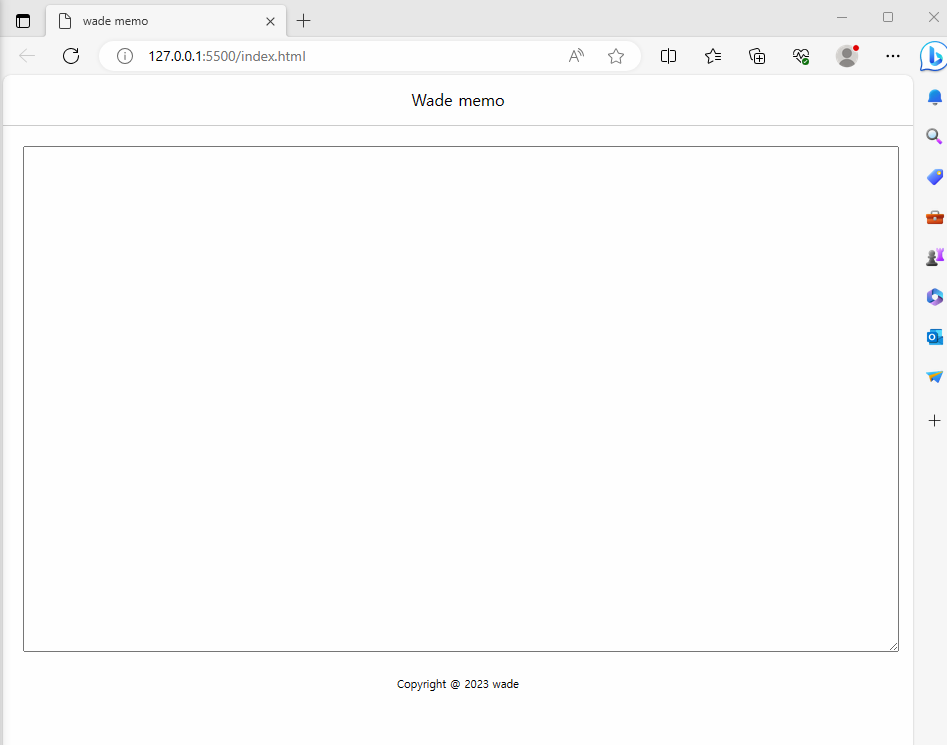Click the Copyright @ 2023 wade footer
Image resolution: width=947 pixels, height=745 pixels.
coord(458,684)
